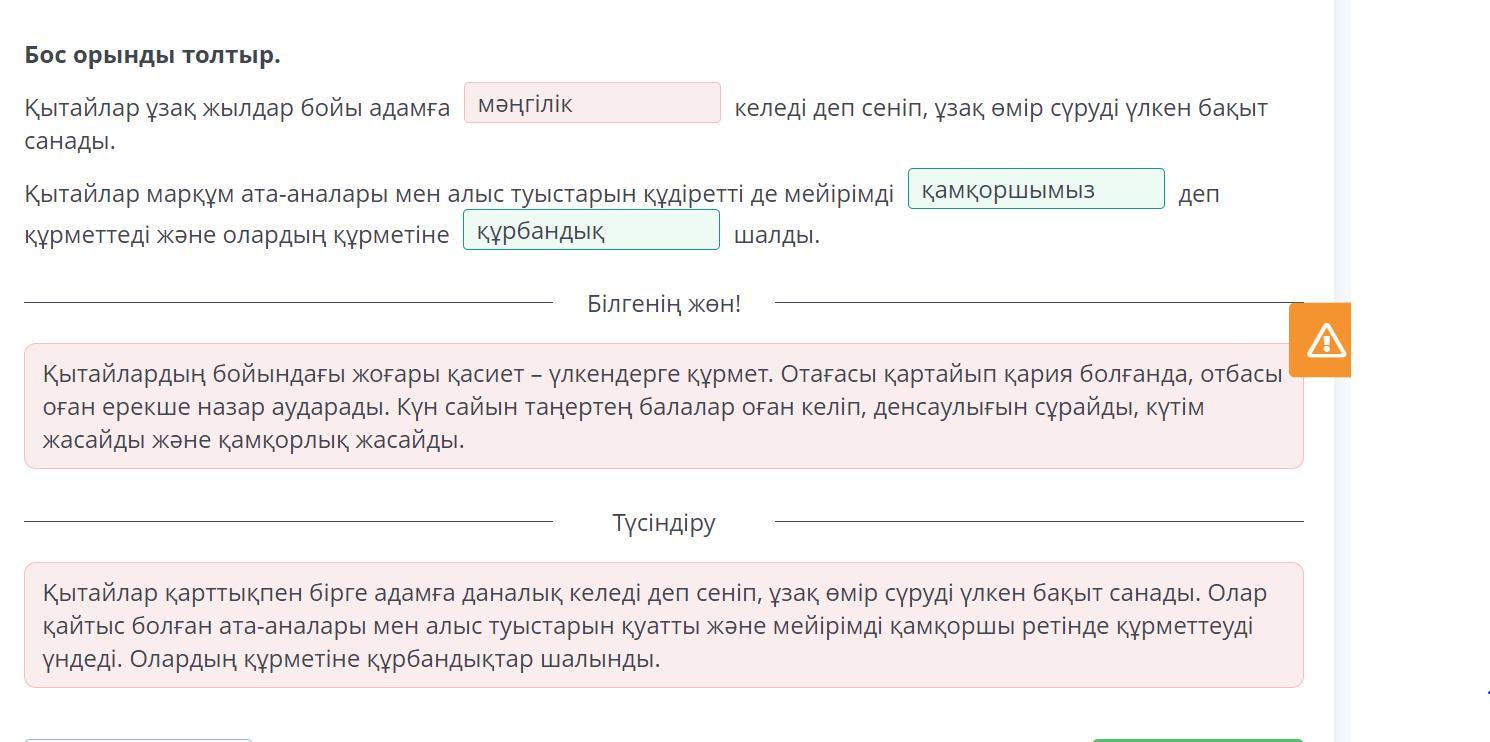The image size is (1490, 742).
Task: Click the "Түсіндіру" section title
Action: click(664, 522)
